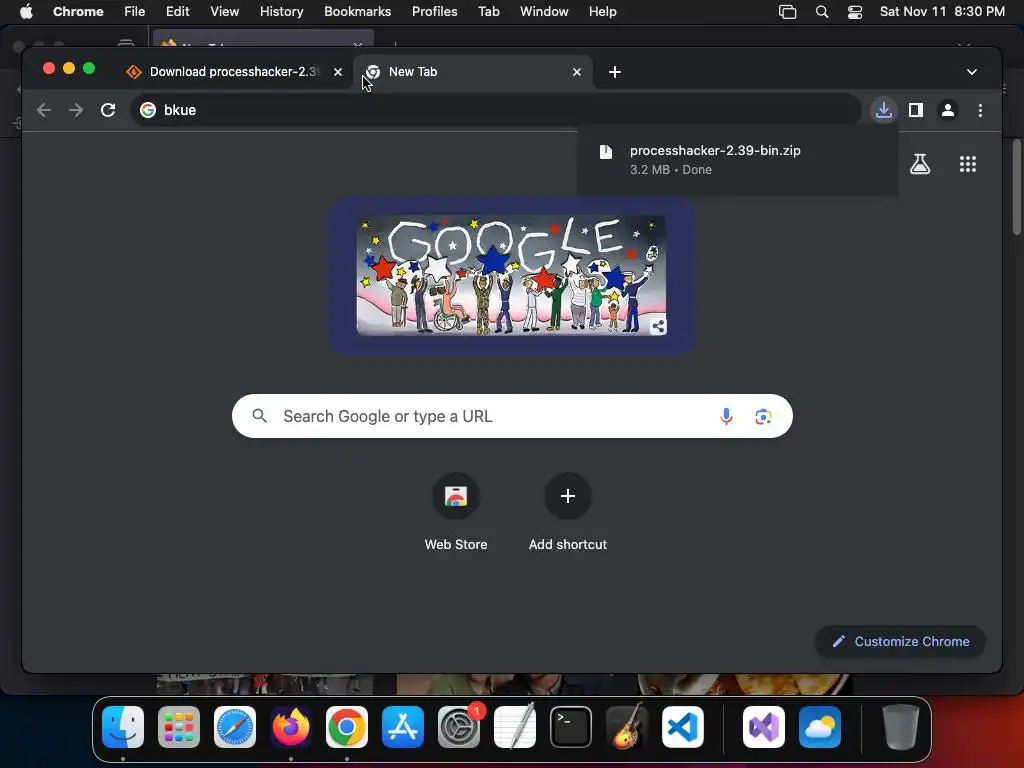Open Visual Studio from the Dock
The width and height of the screenshot is (1024, 768).
point(763,727)
